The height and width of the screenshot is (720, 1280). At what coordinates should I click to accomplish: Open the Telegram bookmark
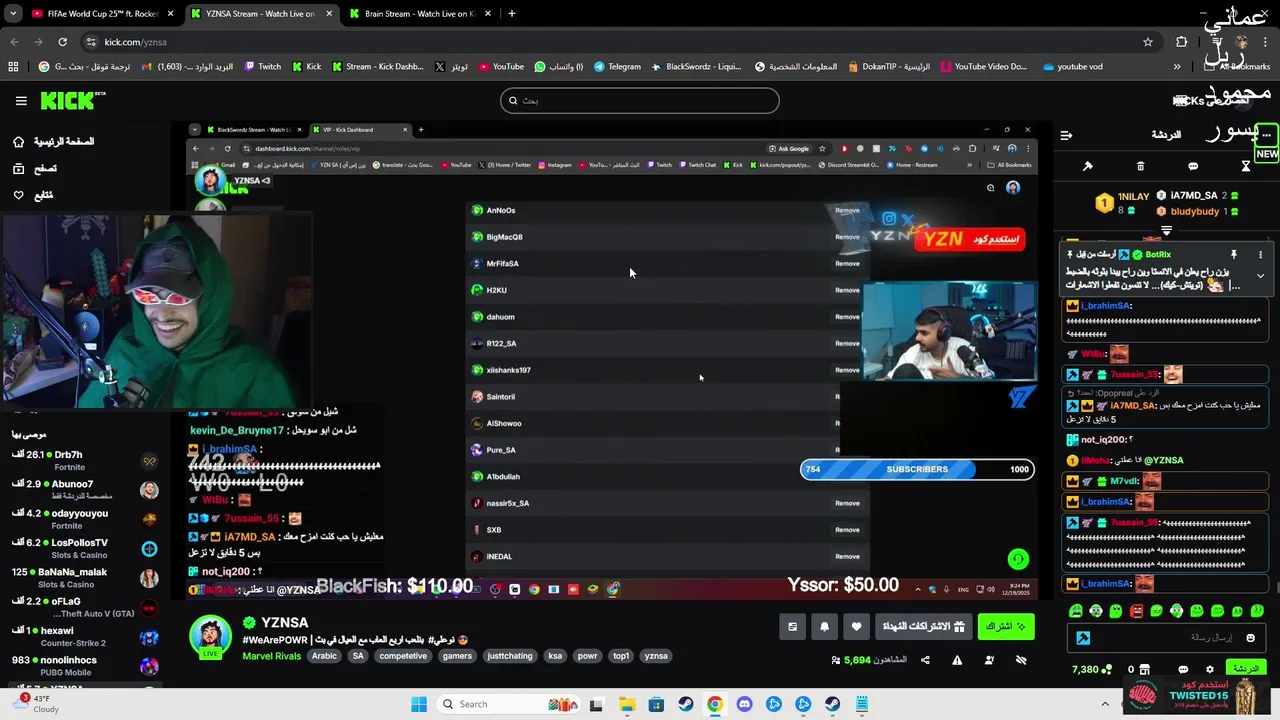point(617,67)
